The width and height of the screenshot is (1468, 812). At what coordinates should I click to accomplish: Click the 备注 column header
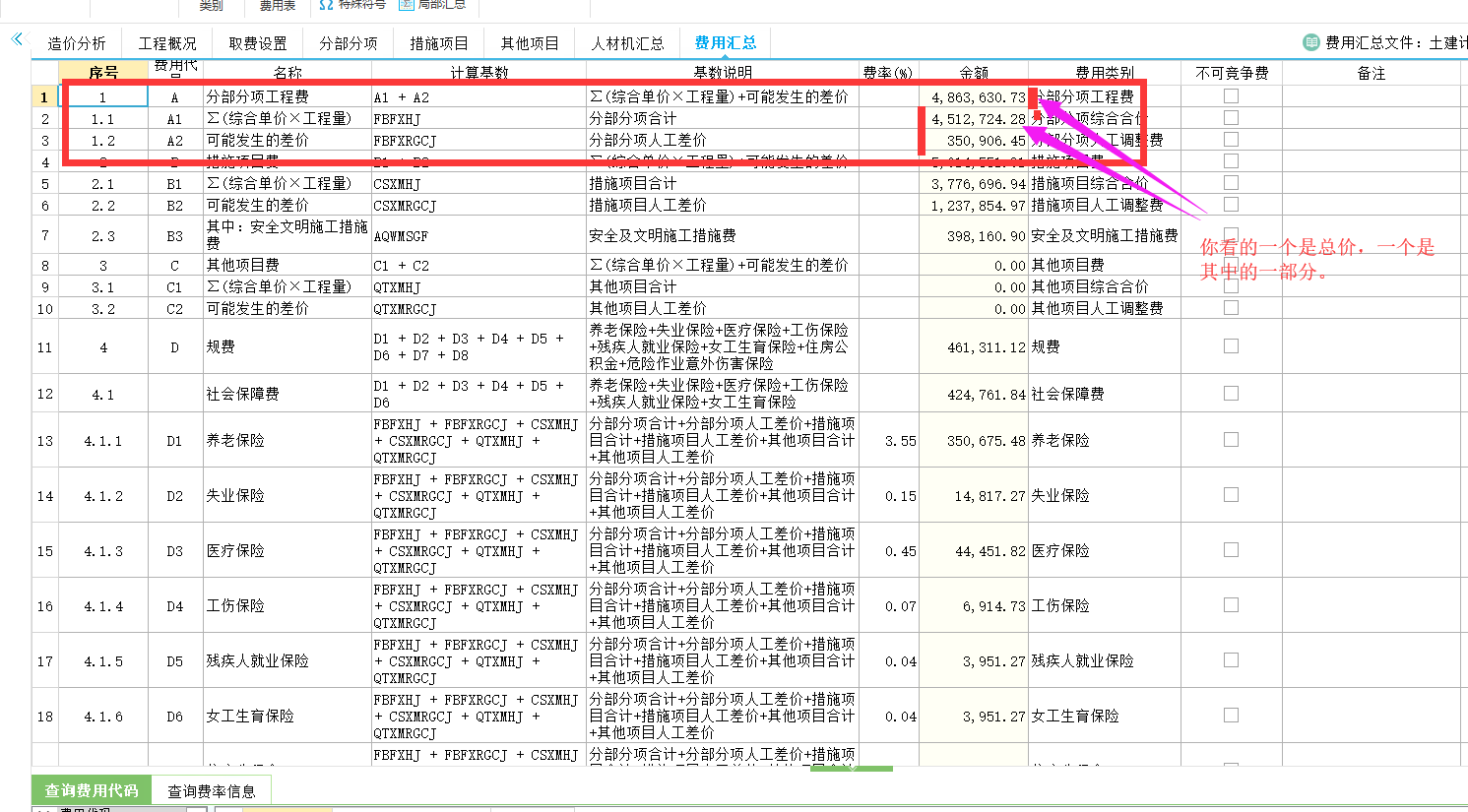[x=1371, y=73]
